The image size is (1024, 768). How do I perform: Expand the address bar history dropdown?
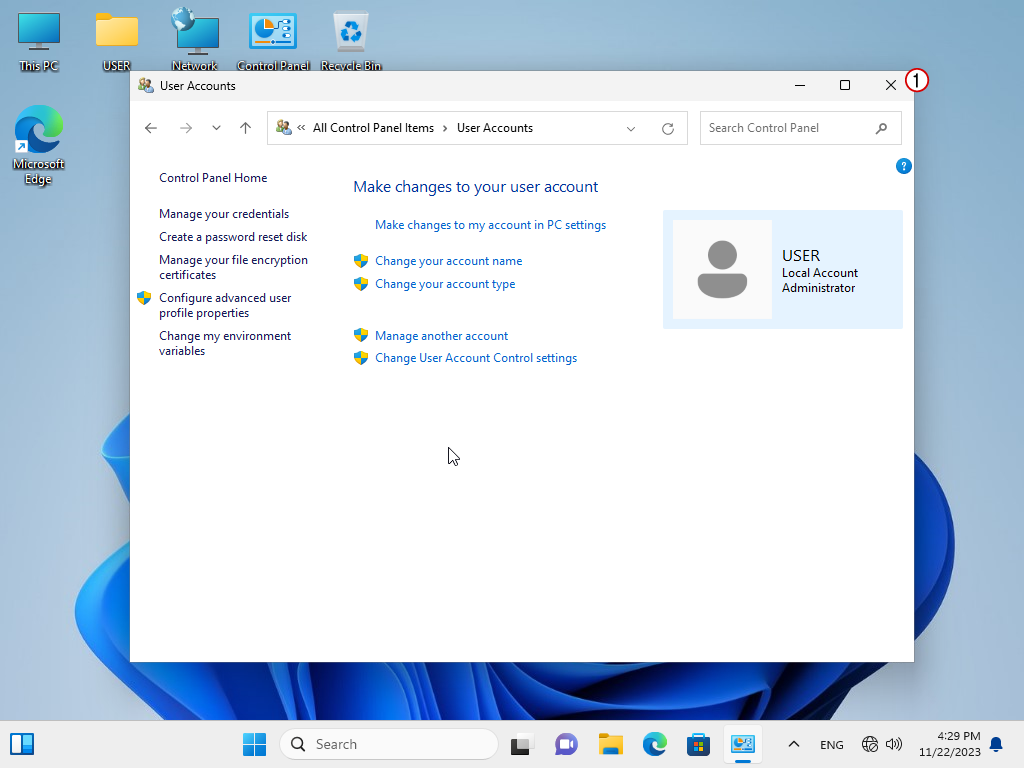pyautogui.click(x=631, y=128)
